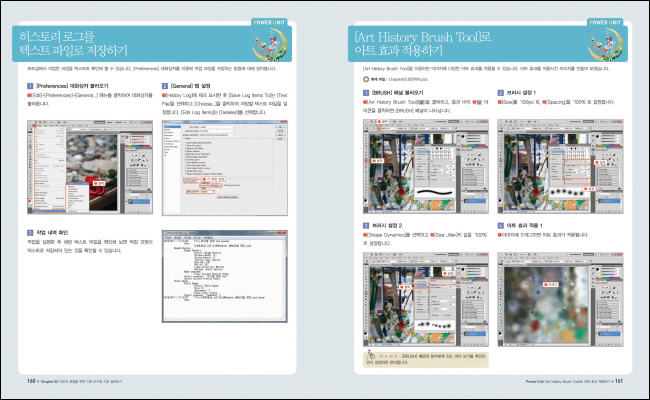Click the Art History Brush tool in step 1

(x=367, y=160)
